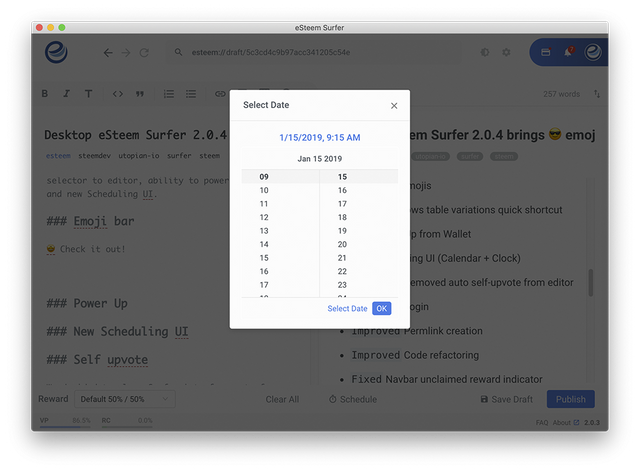Click the eSteem logo icon
Image resolution: width=640 pixels, height=473 pixels.
[56, 52]
